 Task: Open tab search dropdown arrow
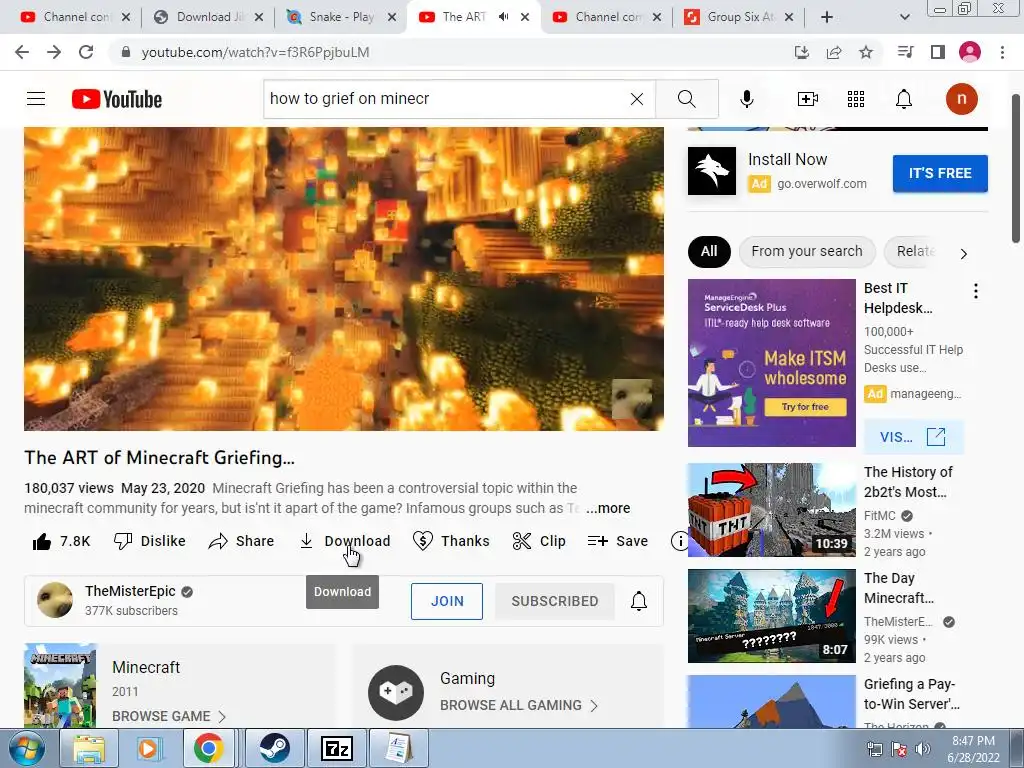pyautogui.click(x=904, y=17)
